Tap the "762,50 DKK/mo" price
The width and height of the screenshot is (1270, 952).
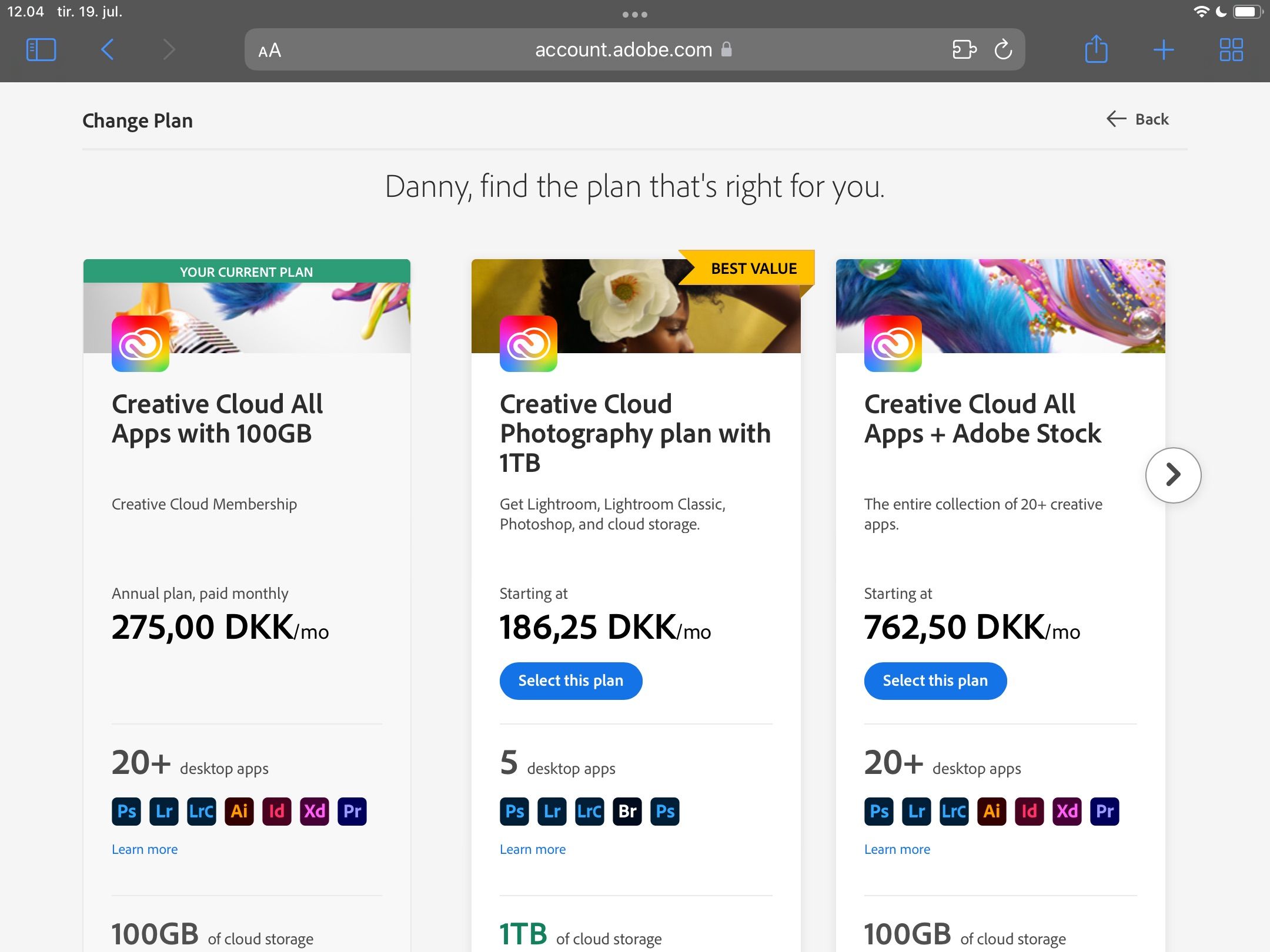click(x=972, y=627)
